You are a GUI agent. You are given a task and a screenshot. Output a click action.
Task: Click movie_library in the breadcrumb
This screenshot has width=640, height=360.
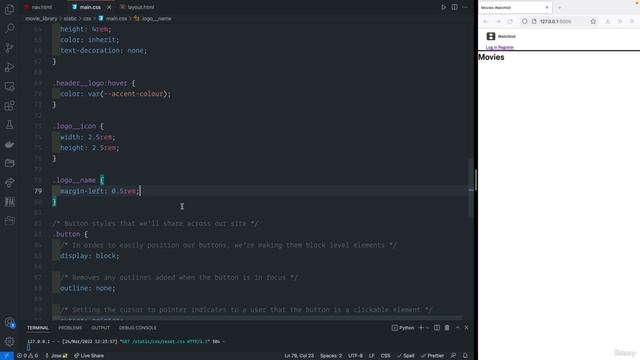tap(41, 18)
